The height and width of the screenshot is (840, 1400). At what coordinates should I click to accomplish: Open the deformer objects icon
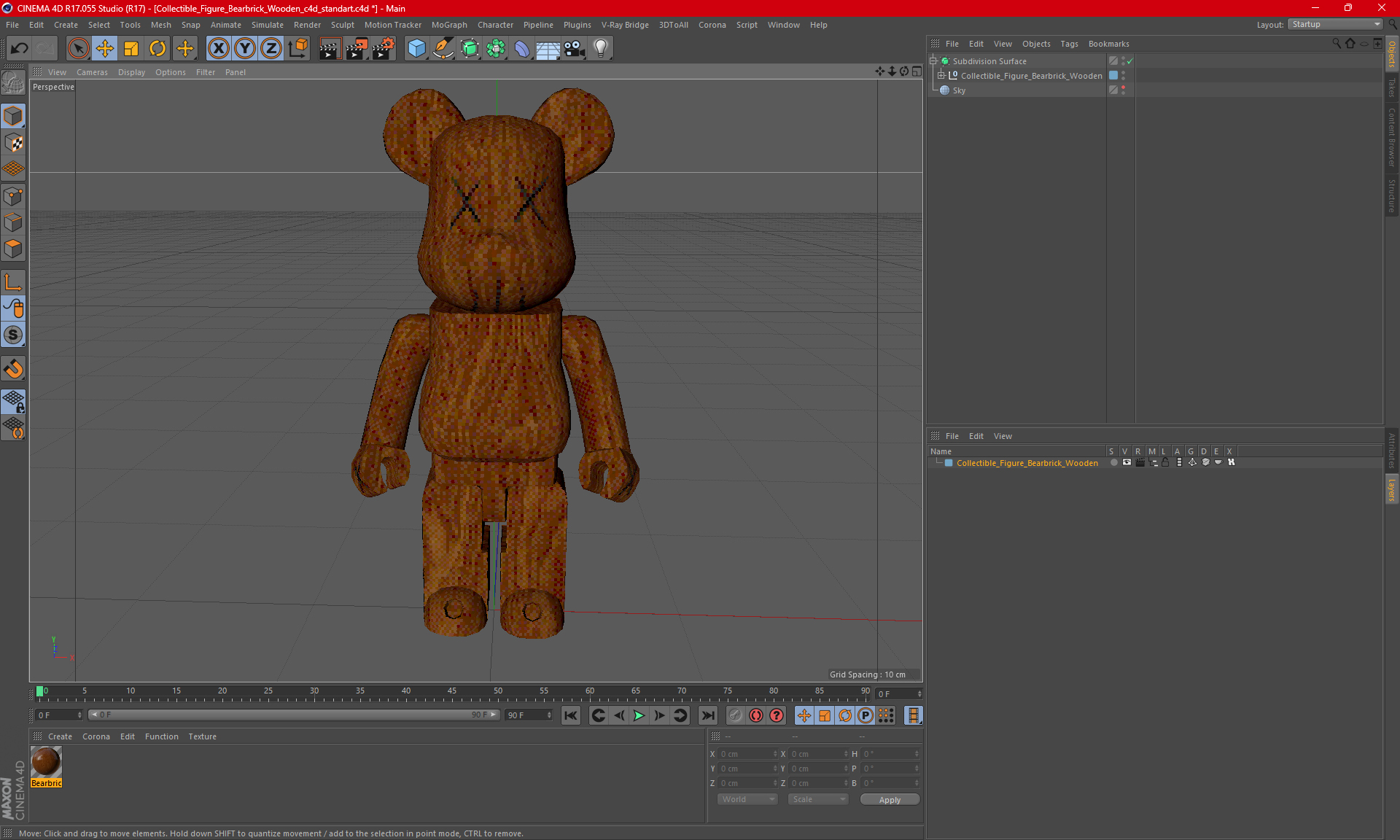[x=522, y=48]
